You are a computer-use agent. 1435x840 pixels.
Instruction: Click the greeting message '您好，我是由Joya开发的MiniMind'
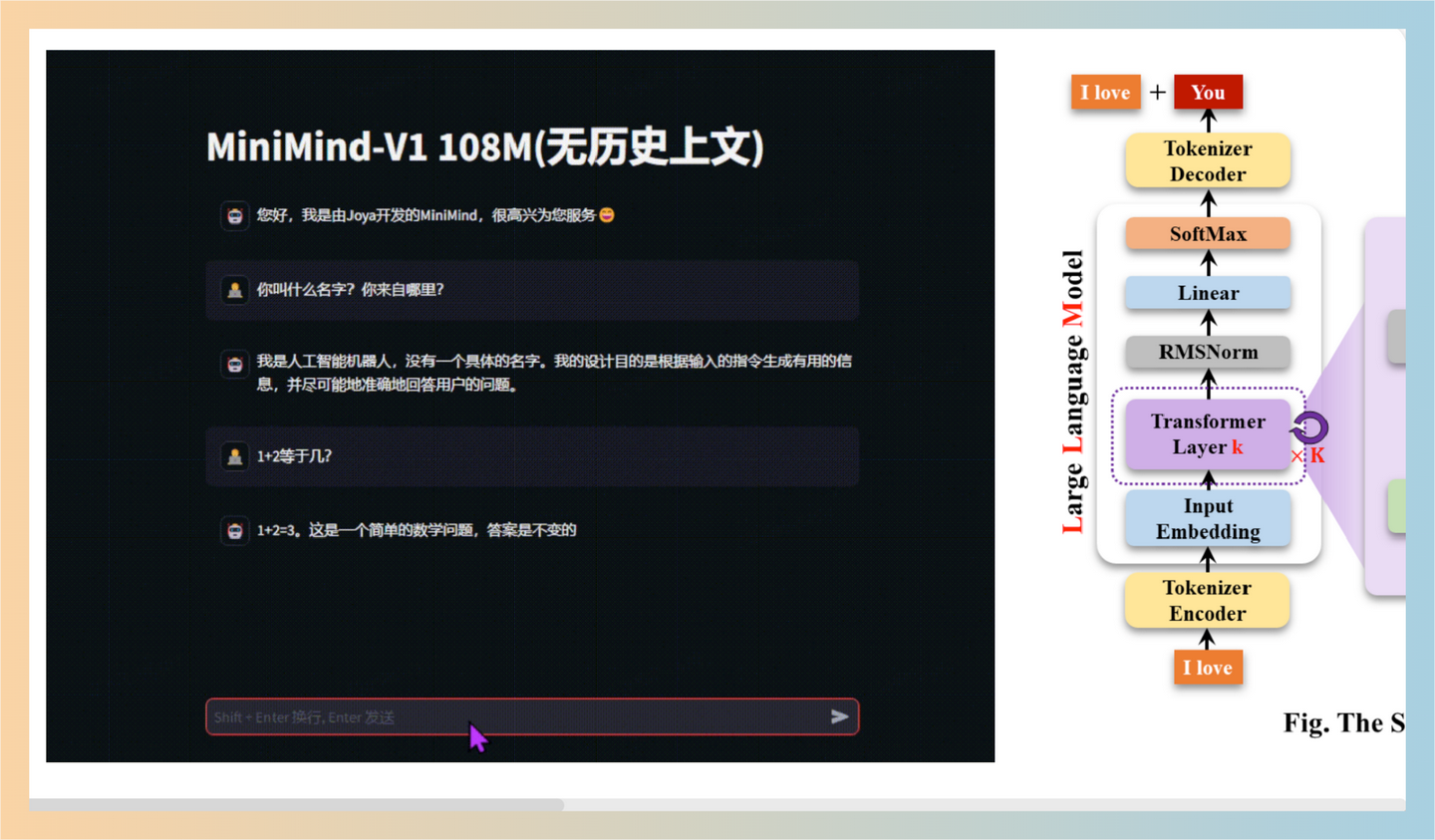tap(435, 215)
